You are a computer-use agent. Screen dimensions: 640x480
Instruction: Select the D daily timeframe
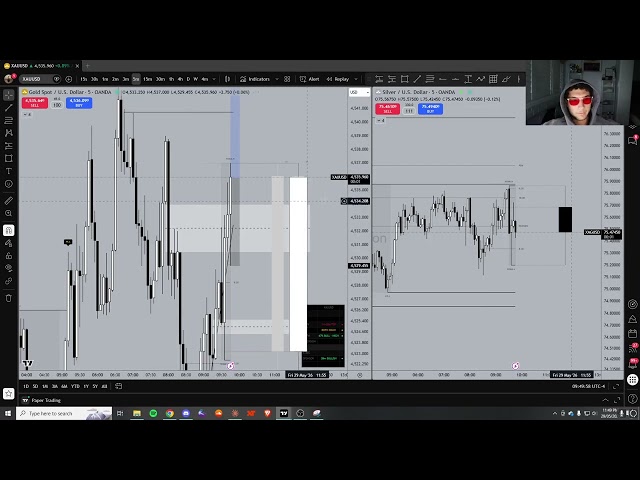point(188,79)
